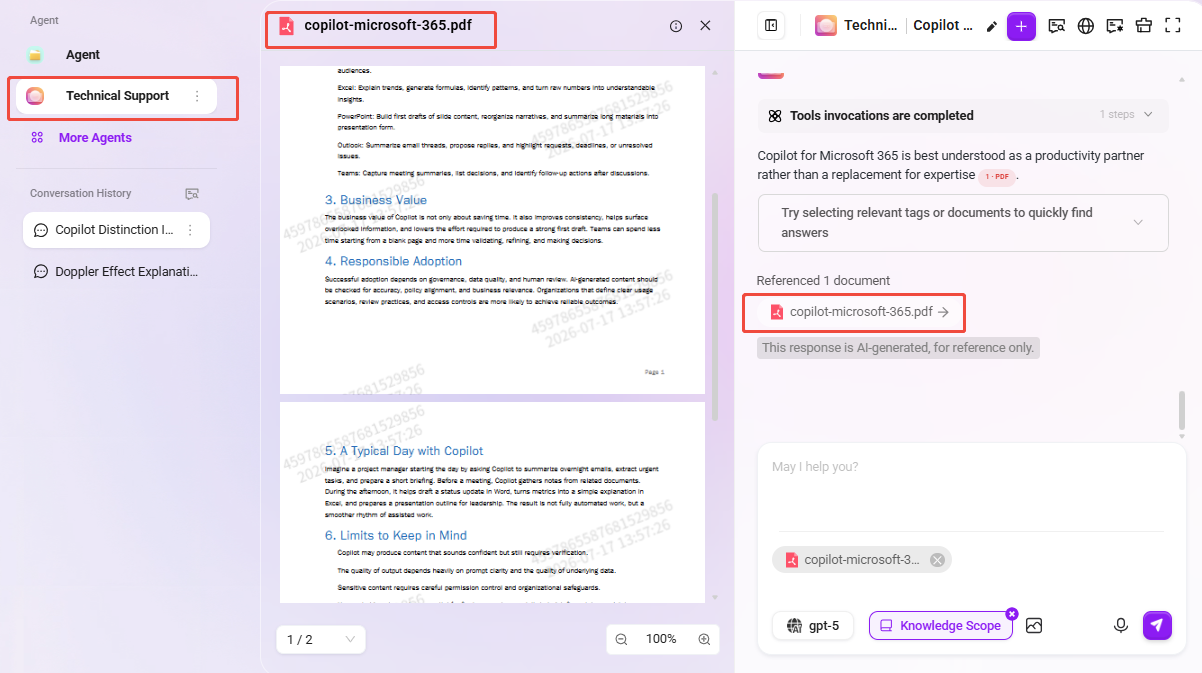This screenshot has height=673, width=1202.
Task: Zoom in the PDF document
Action: (704, 639)
